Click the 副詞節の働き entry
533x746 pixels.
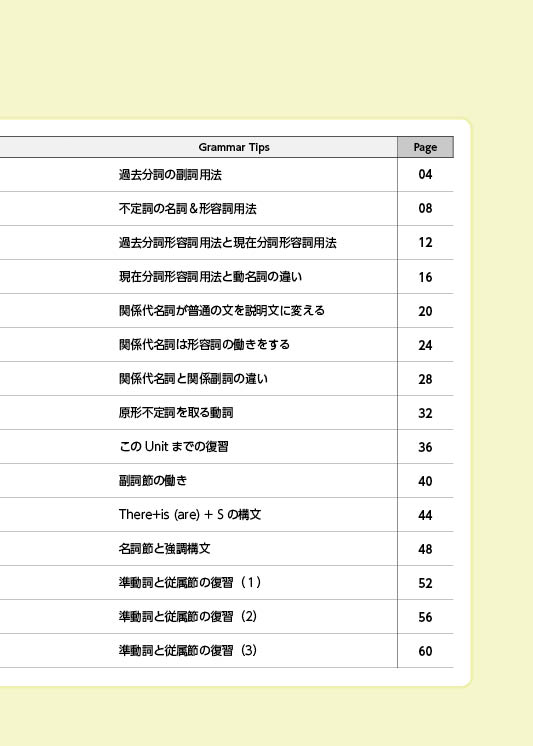point(153,481)
